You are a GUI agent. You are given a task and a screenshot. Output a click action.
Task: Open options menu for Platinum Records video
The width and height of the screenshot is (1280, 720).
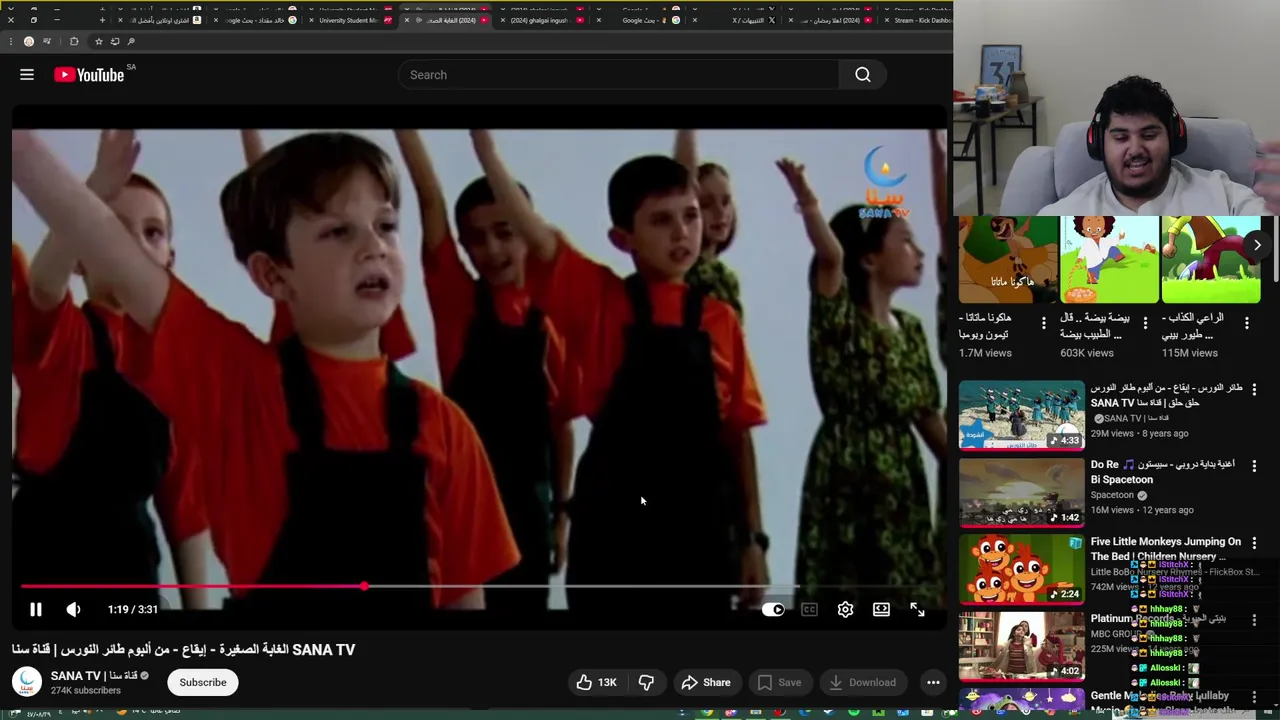click(1254, 620)
